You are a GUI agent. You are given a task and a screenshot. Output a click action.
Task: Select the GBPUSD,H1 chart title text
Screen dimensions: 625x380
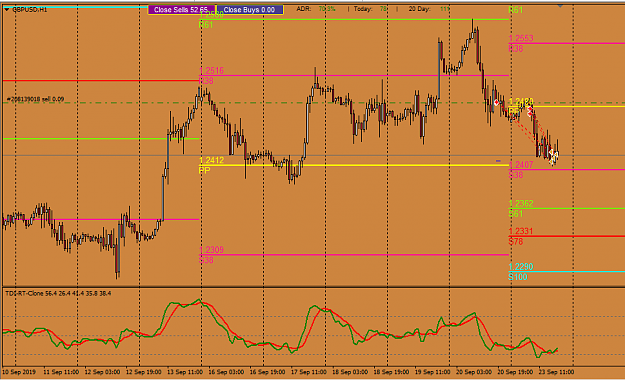(29, 10)
